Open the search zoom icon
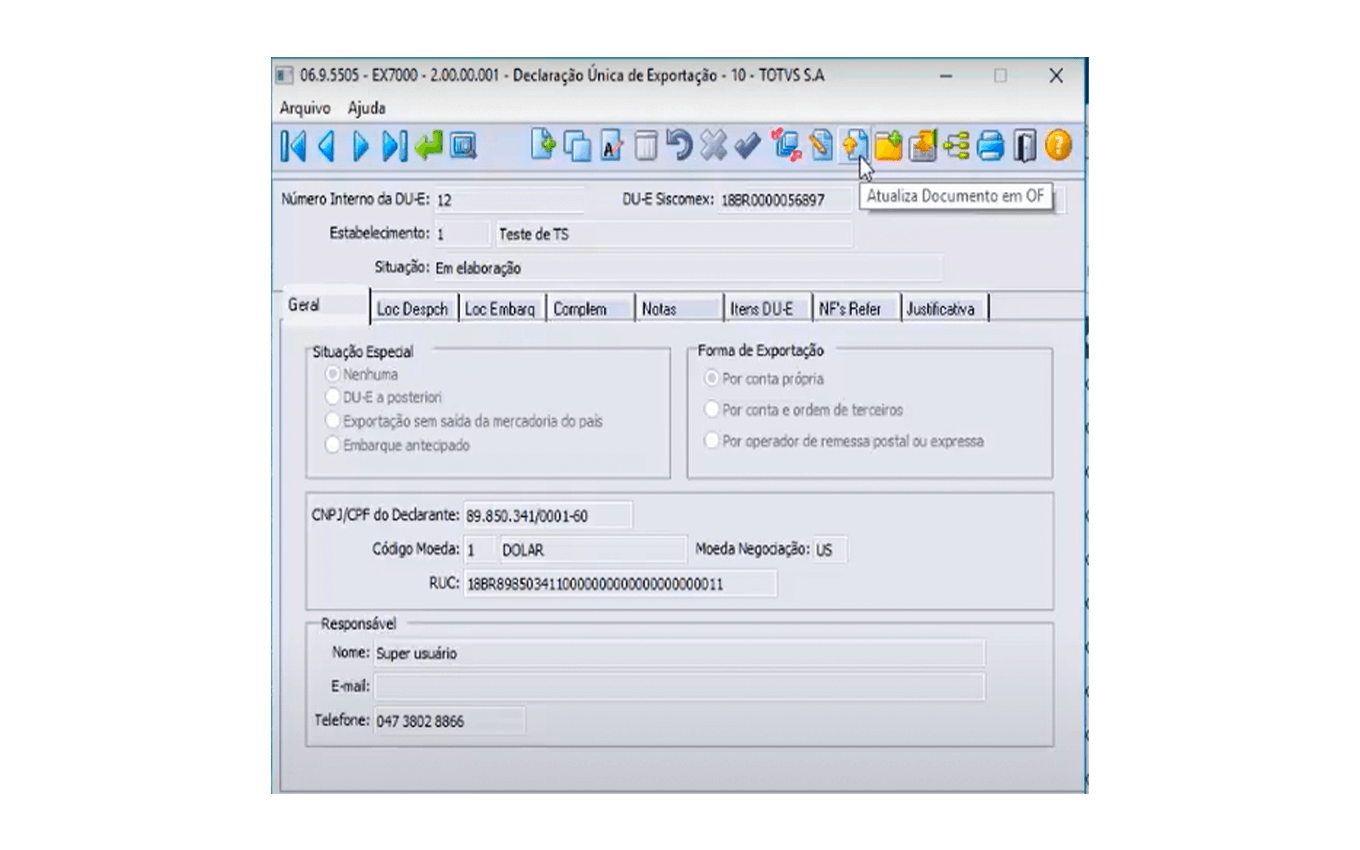 pos(463,148)
